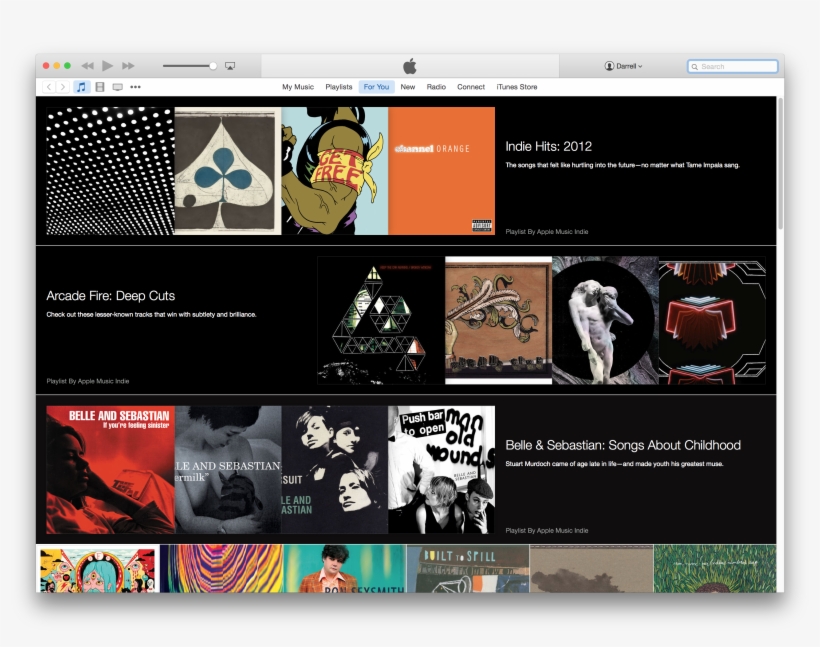The width and height of the screenshot is (820, 647).
Task: Select the Ron Sexsmith album cover
Action: coord(345,569)
